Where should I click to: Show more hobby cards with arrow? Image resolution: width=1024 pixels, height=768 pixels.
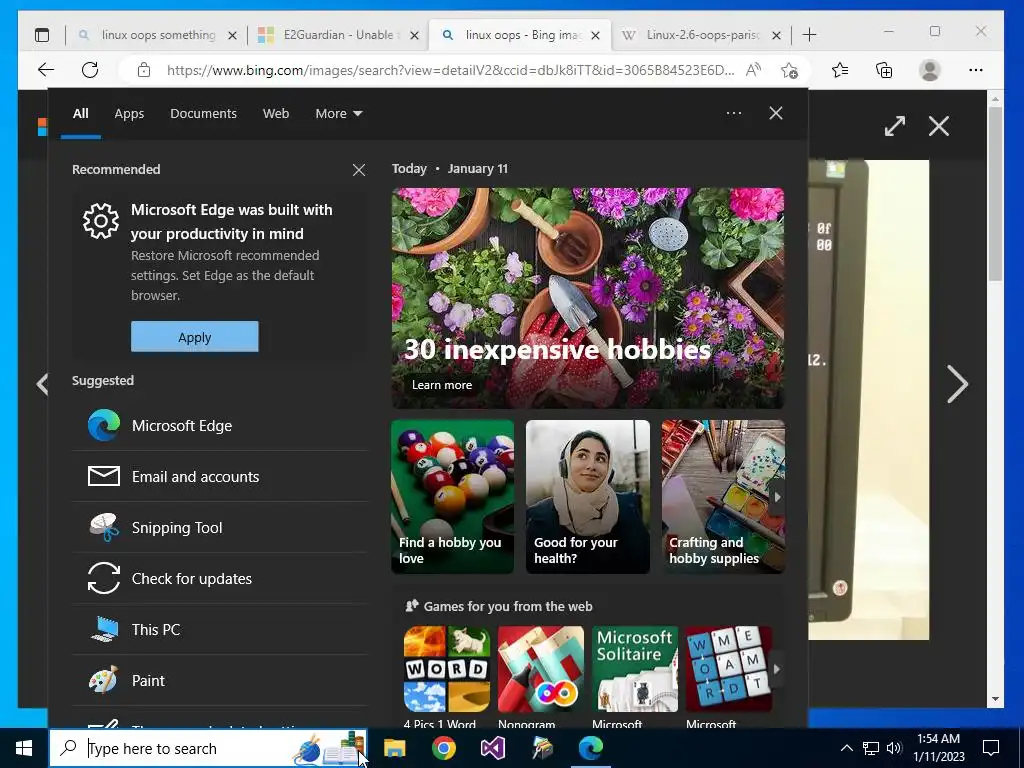[777, 497]
